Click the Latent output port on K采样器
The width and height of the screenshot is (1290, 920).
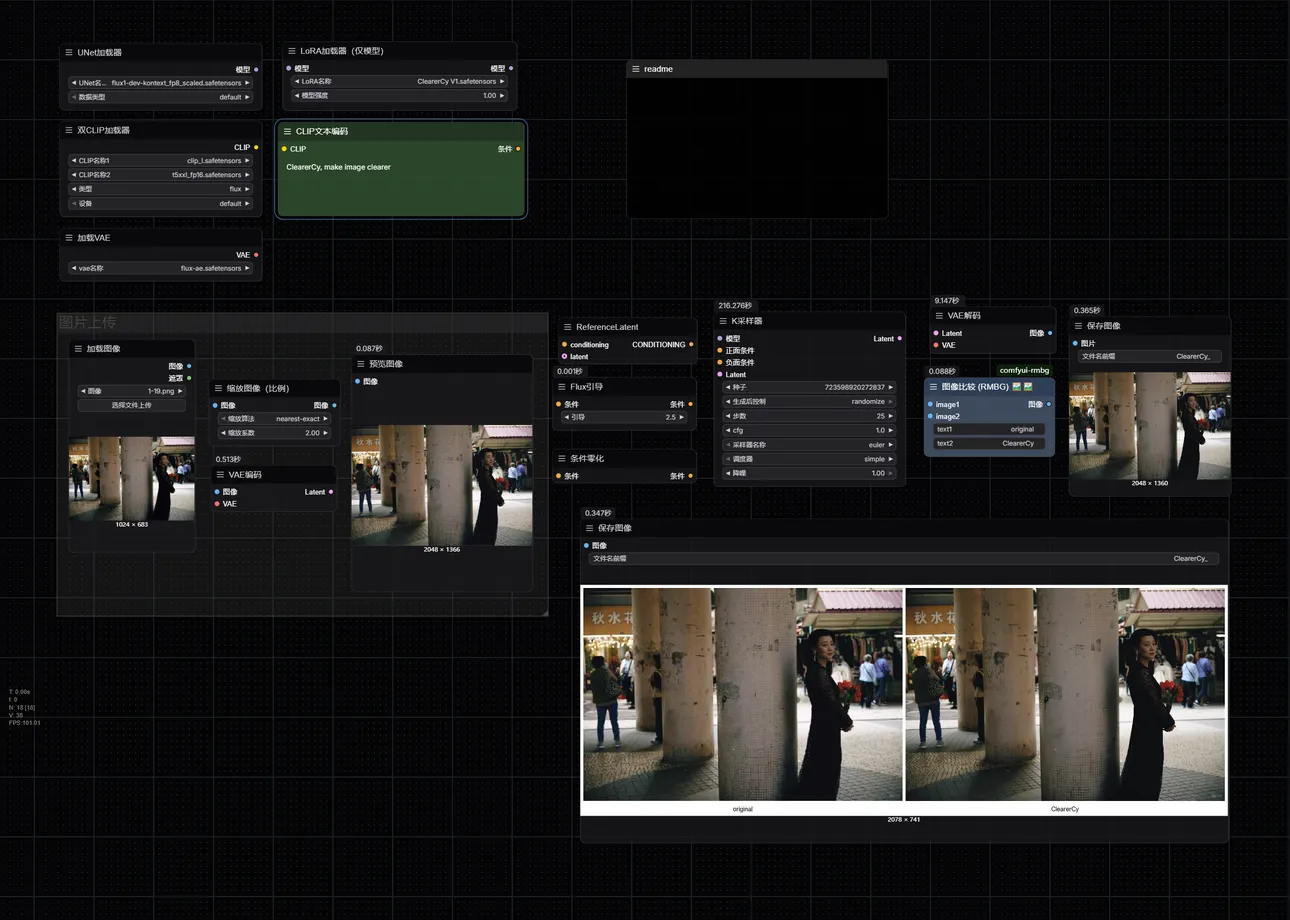[x=899, y=339]
